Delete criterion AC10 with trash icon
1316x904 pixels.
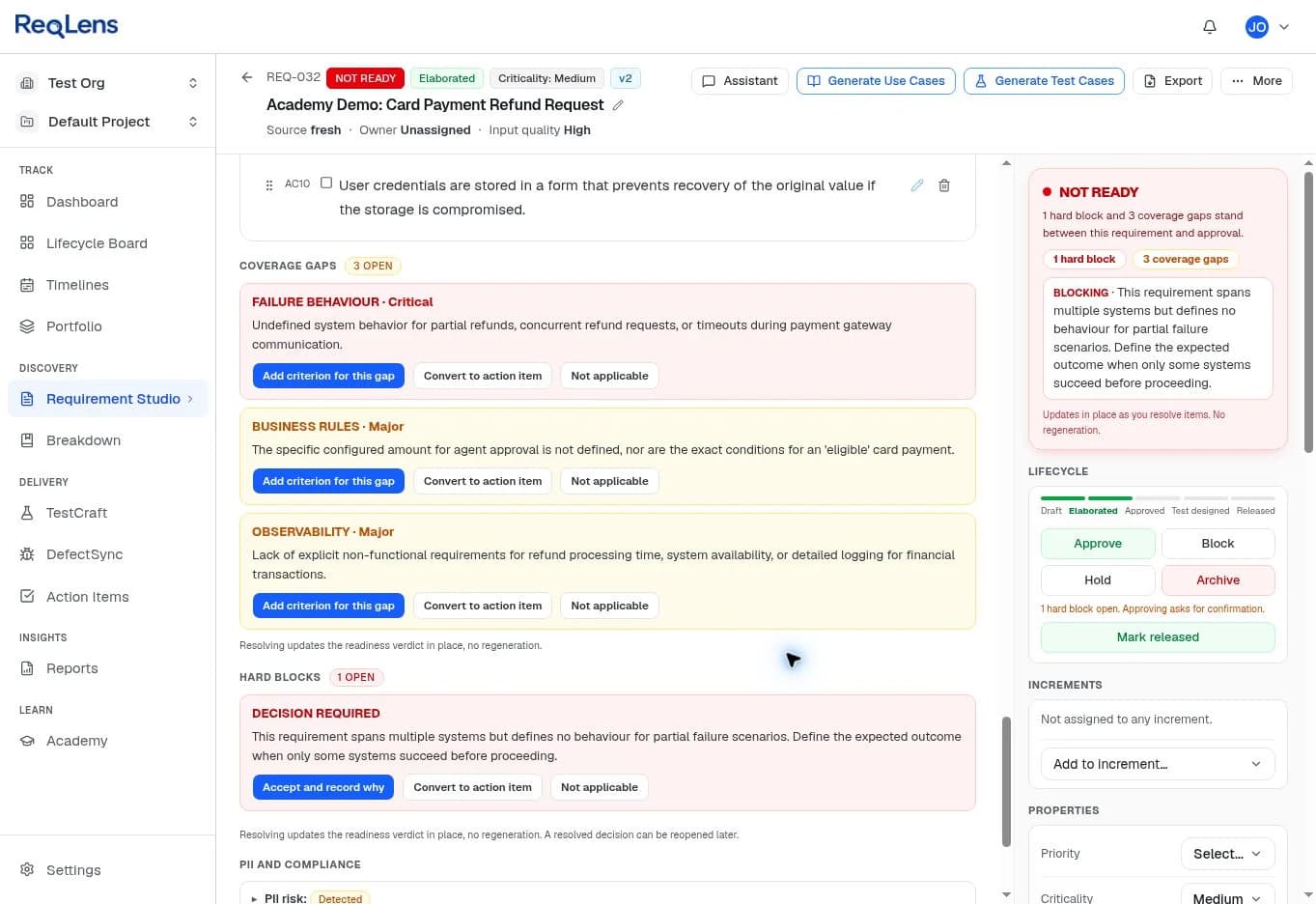click(x=944, y=185)
